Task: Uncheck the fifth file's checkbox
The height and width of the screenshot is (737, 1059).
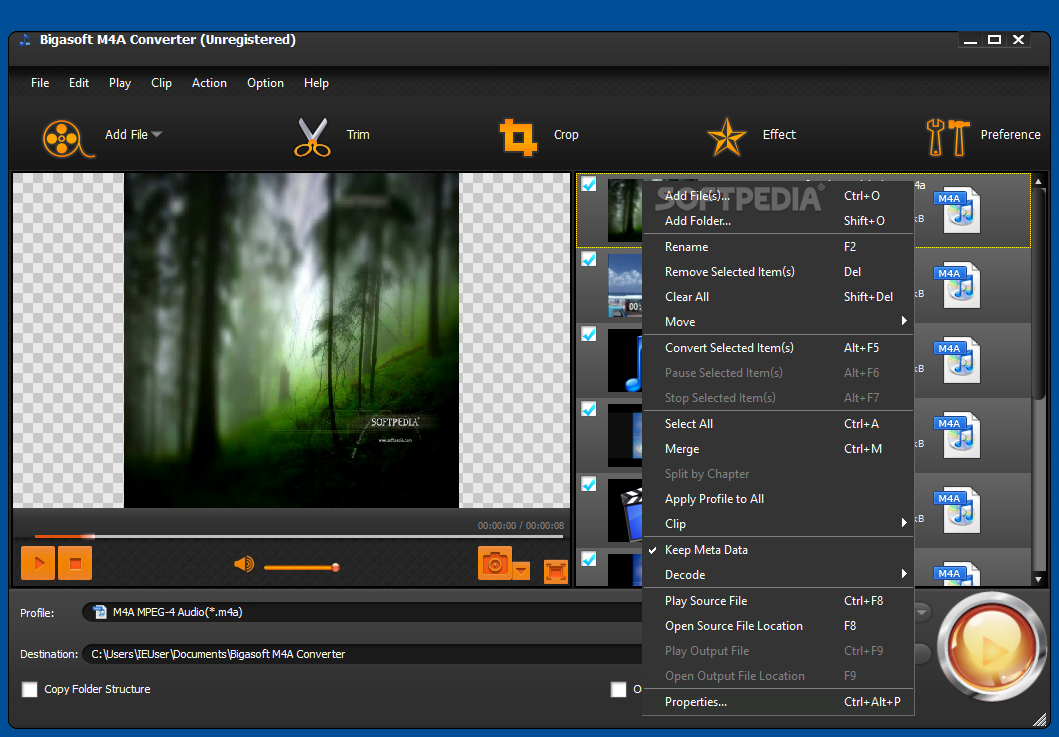Action: (589, 484)
